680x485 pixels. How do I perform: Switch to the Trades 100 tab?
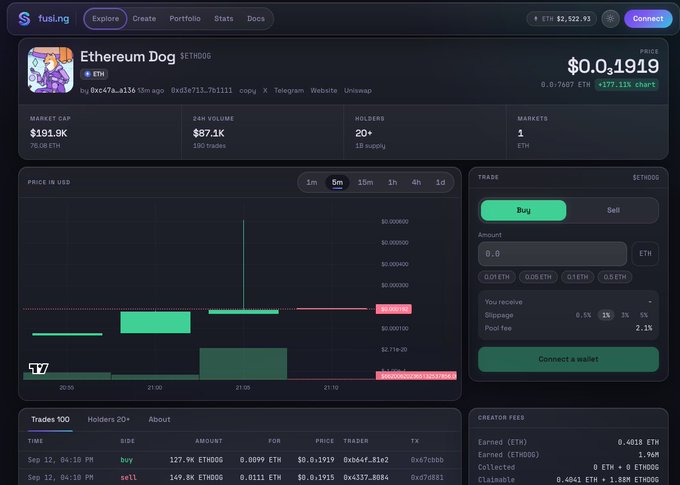pyautogui.click(x=50, y=419)
